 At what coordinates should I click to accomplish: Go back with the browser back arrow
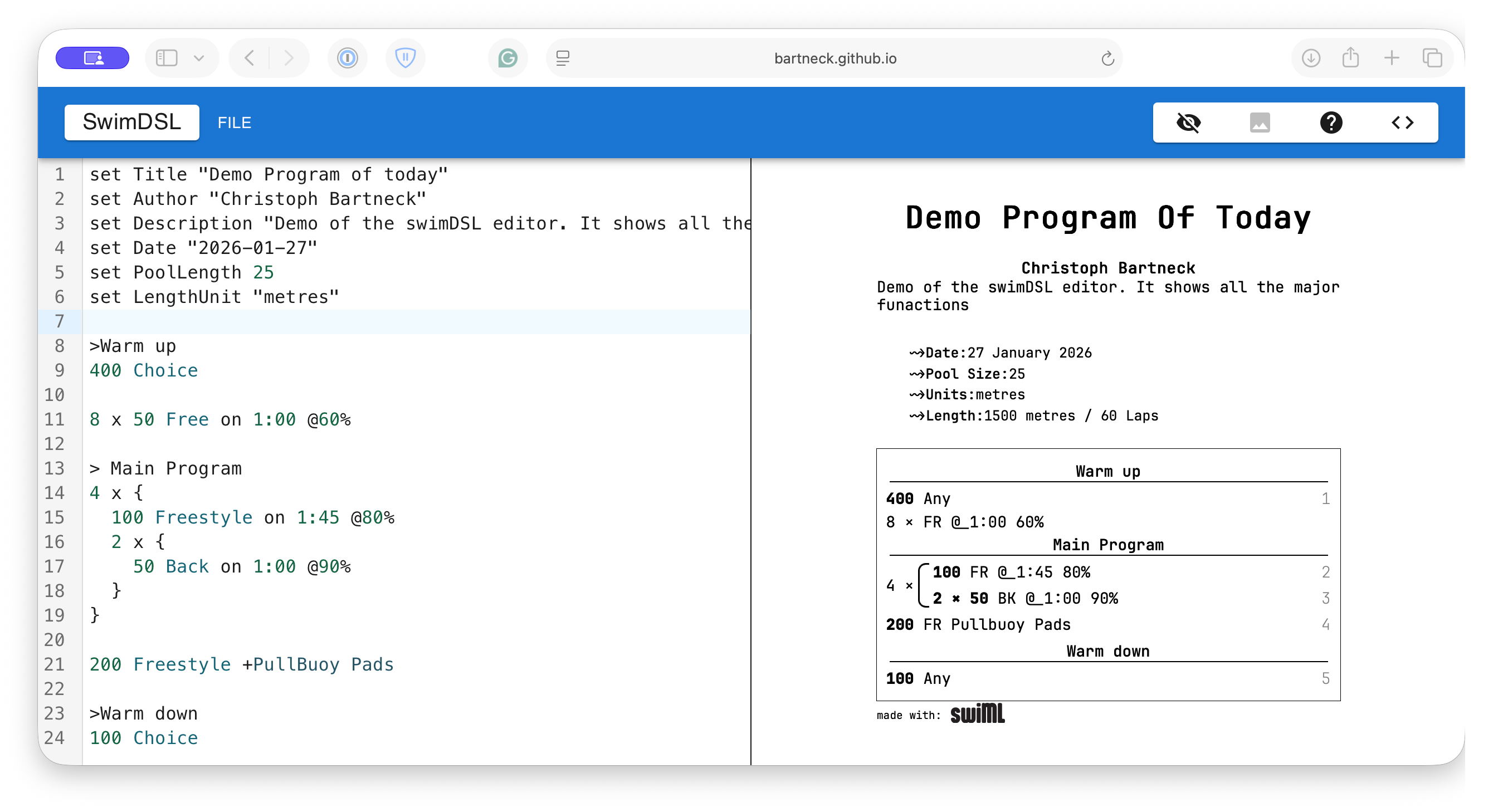[x=250, y=58]
